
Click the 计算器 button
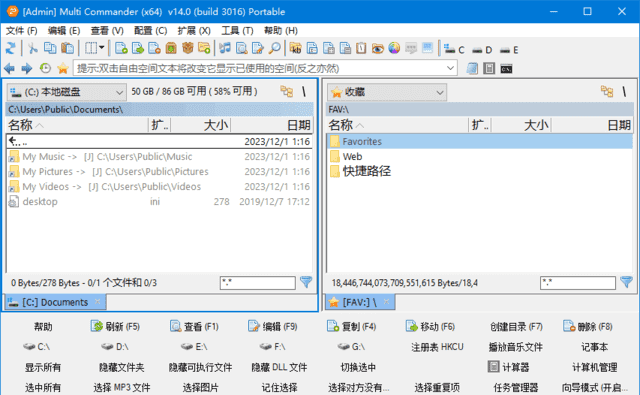(509, 367)
